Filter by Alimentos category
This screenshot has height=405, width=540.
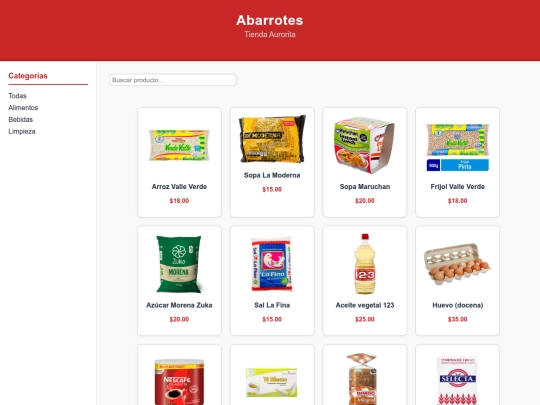tap(23, 108)
